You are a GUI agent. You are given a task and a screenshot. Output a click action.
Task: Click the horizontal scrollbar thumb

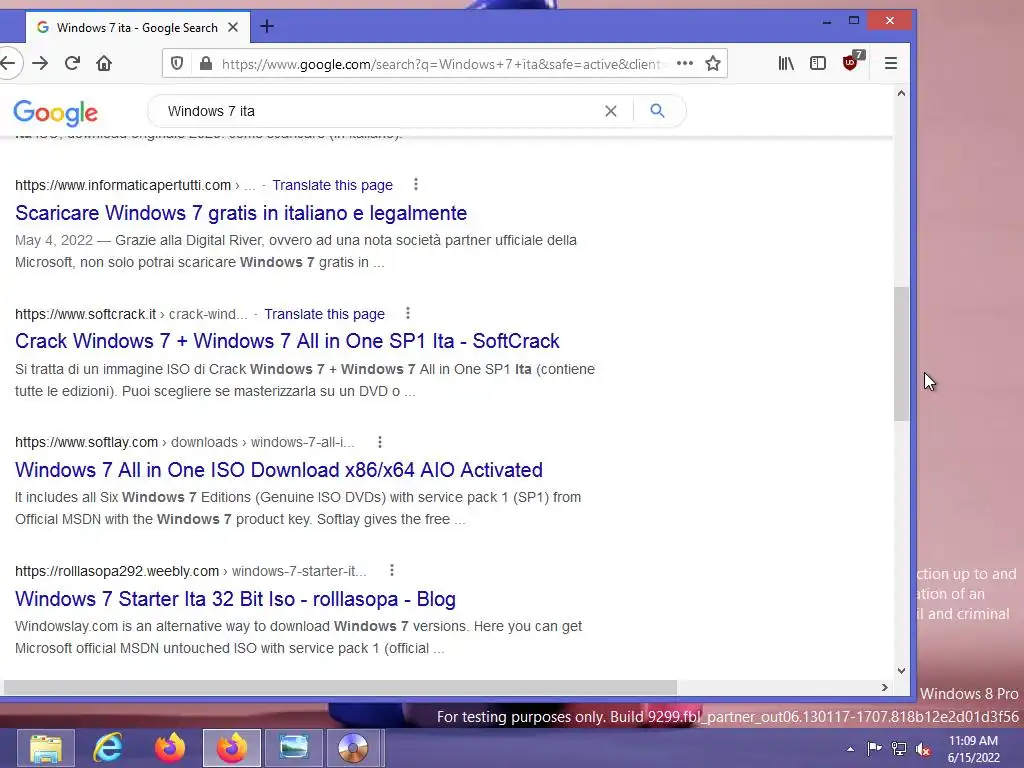pyautogui.click(x=340, y=687)
